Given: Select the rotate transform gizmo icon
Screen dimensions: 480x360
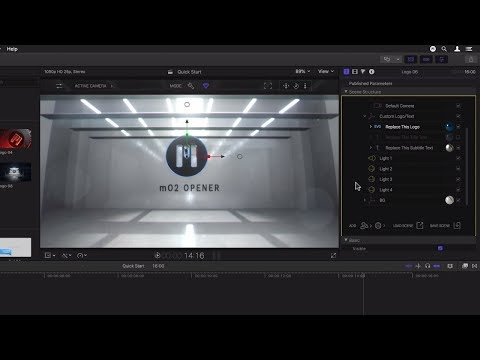Looking at the screenshot, I should coord(296,86).
